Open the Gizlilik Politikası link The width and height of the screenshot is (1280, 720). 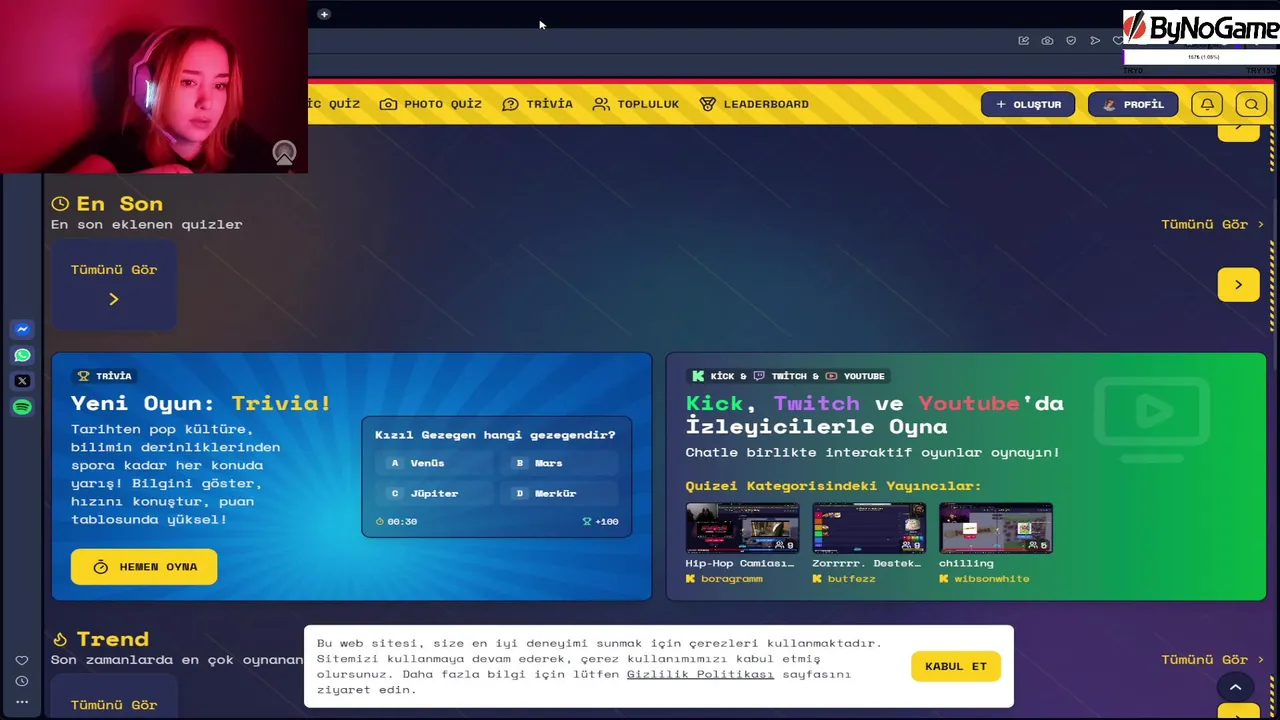(x=700, y=674)
